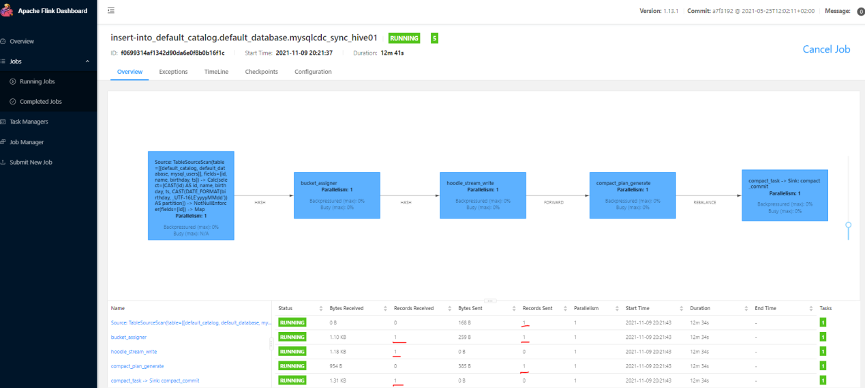The image size is (866, 389).
Task: Click the 1.31 KB bytes received cell
Action: click(x=337, y=380)
